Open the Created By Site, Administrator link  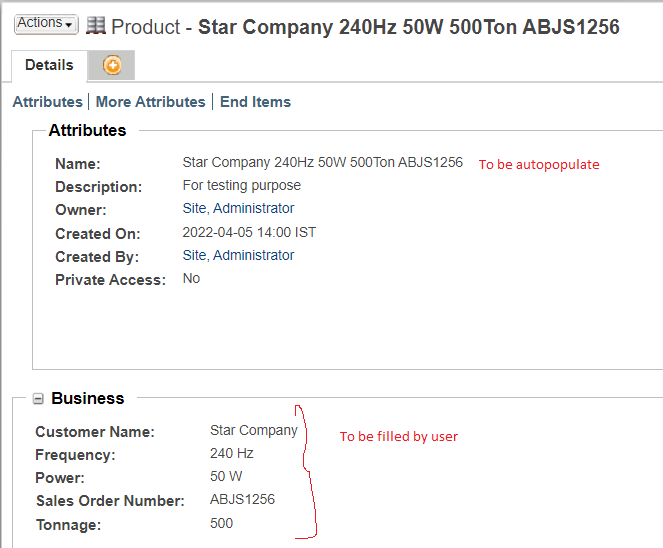click(238, 256)
